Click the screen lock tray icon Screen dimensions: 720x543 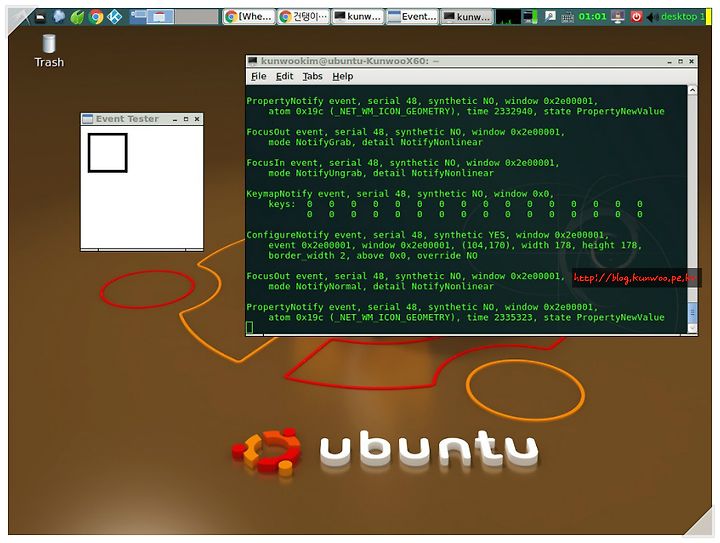[x=618, y=17]
